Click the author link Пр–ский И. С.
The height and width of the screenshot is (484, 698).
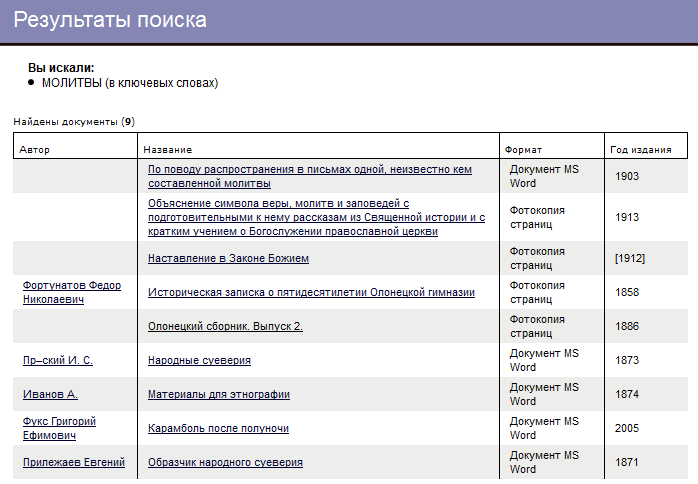[58, 360]
